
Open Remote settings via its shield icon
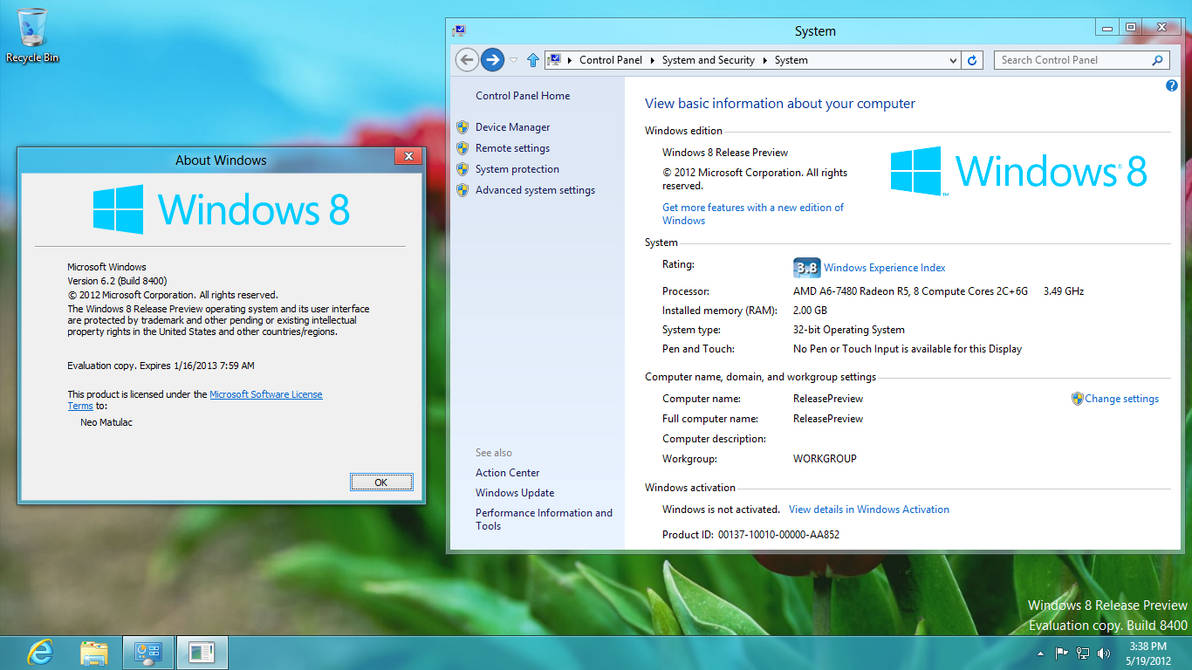[x=462, y=148]
